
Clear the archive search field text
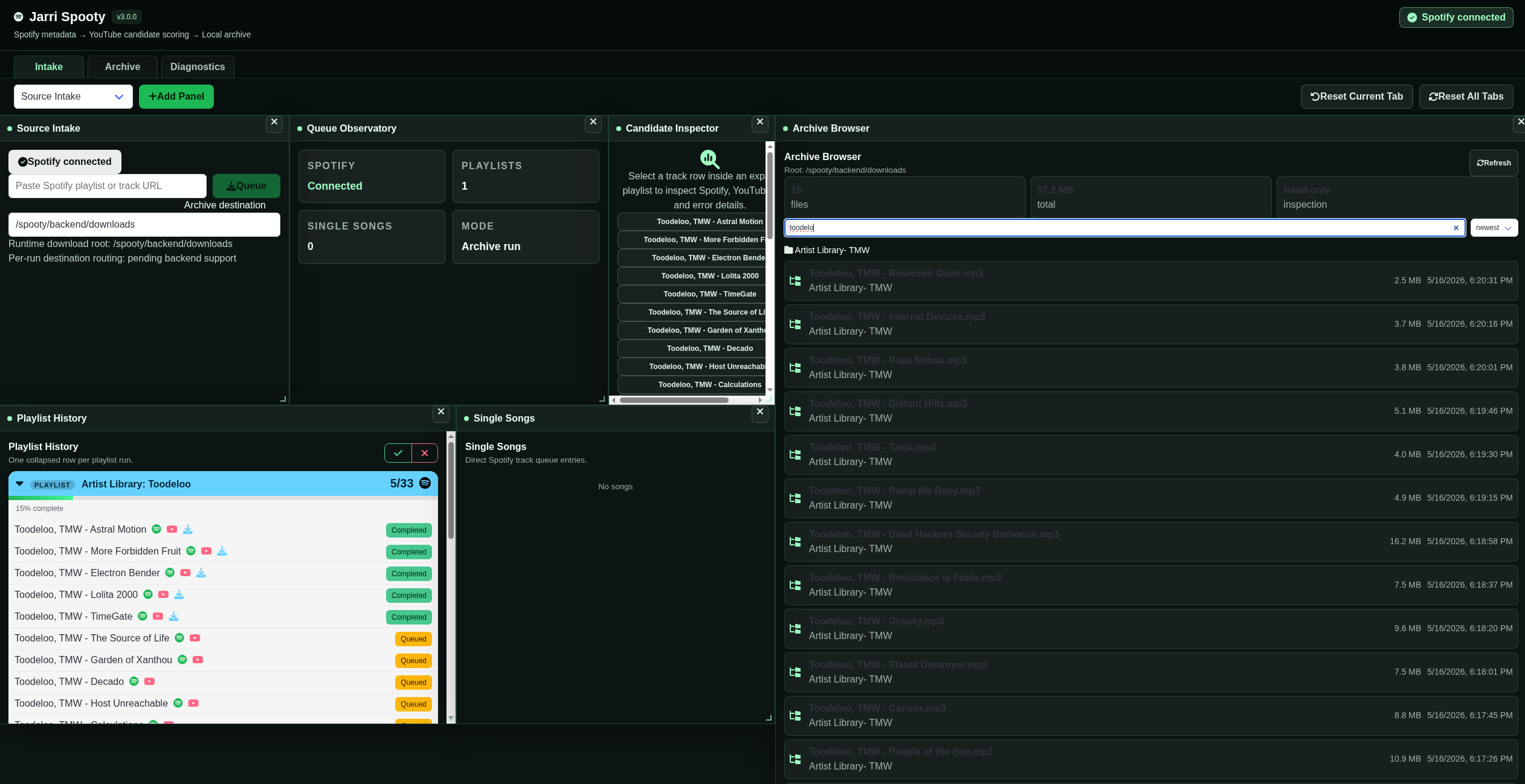(x=1456, y=228)
